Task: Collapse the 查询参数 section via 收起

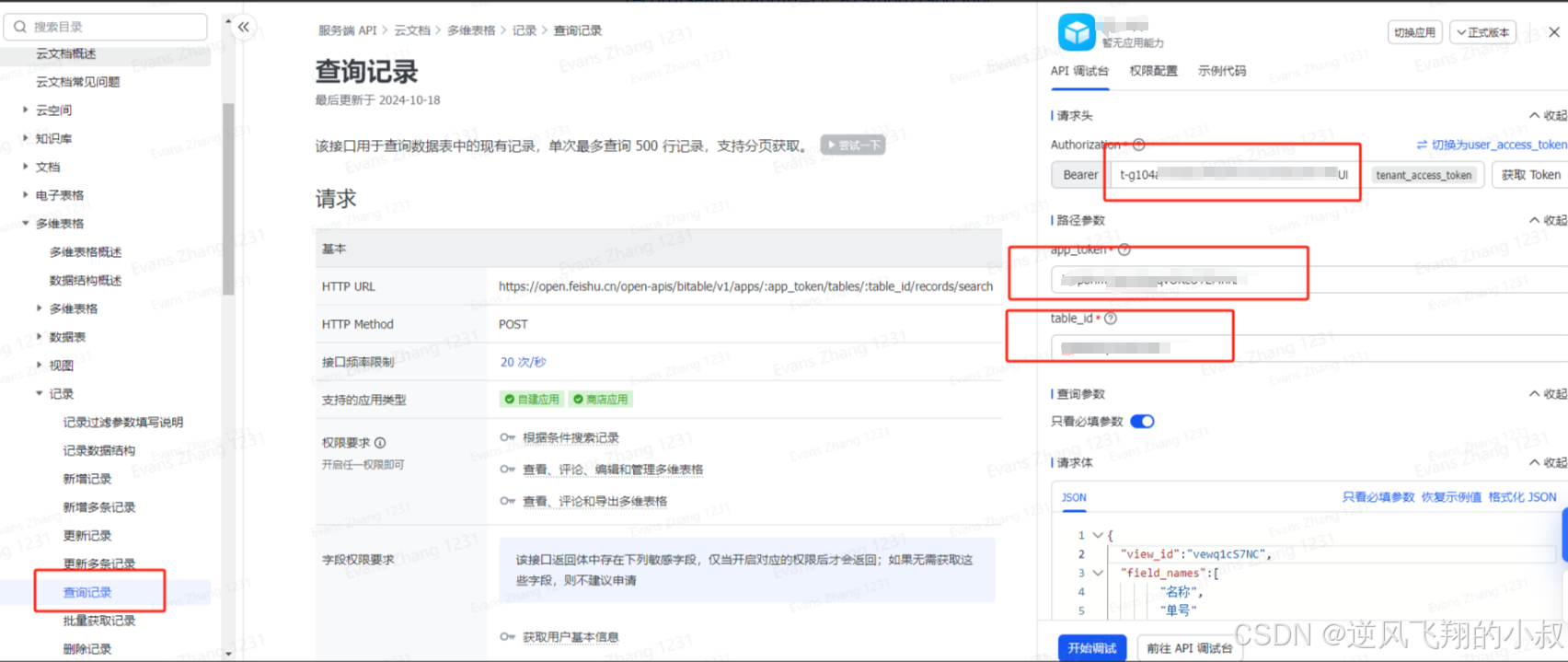Action: pyautogui.click(x=1548, y=394)
